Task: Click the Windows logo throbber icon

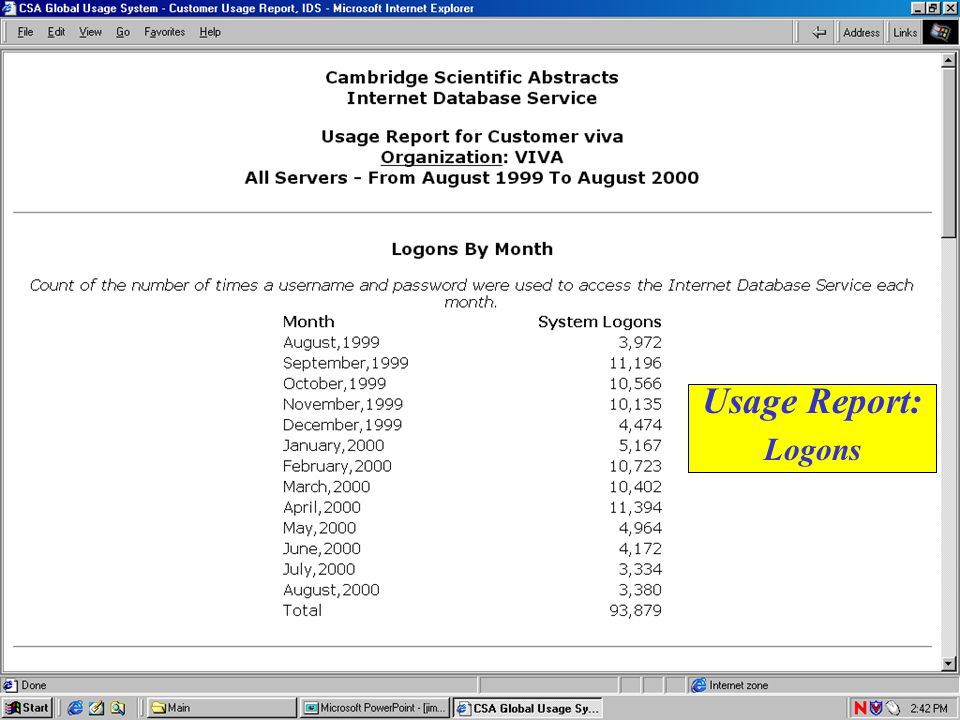Action: pos(940,32)
